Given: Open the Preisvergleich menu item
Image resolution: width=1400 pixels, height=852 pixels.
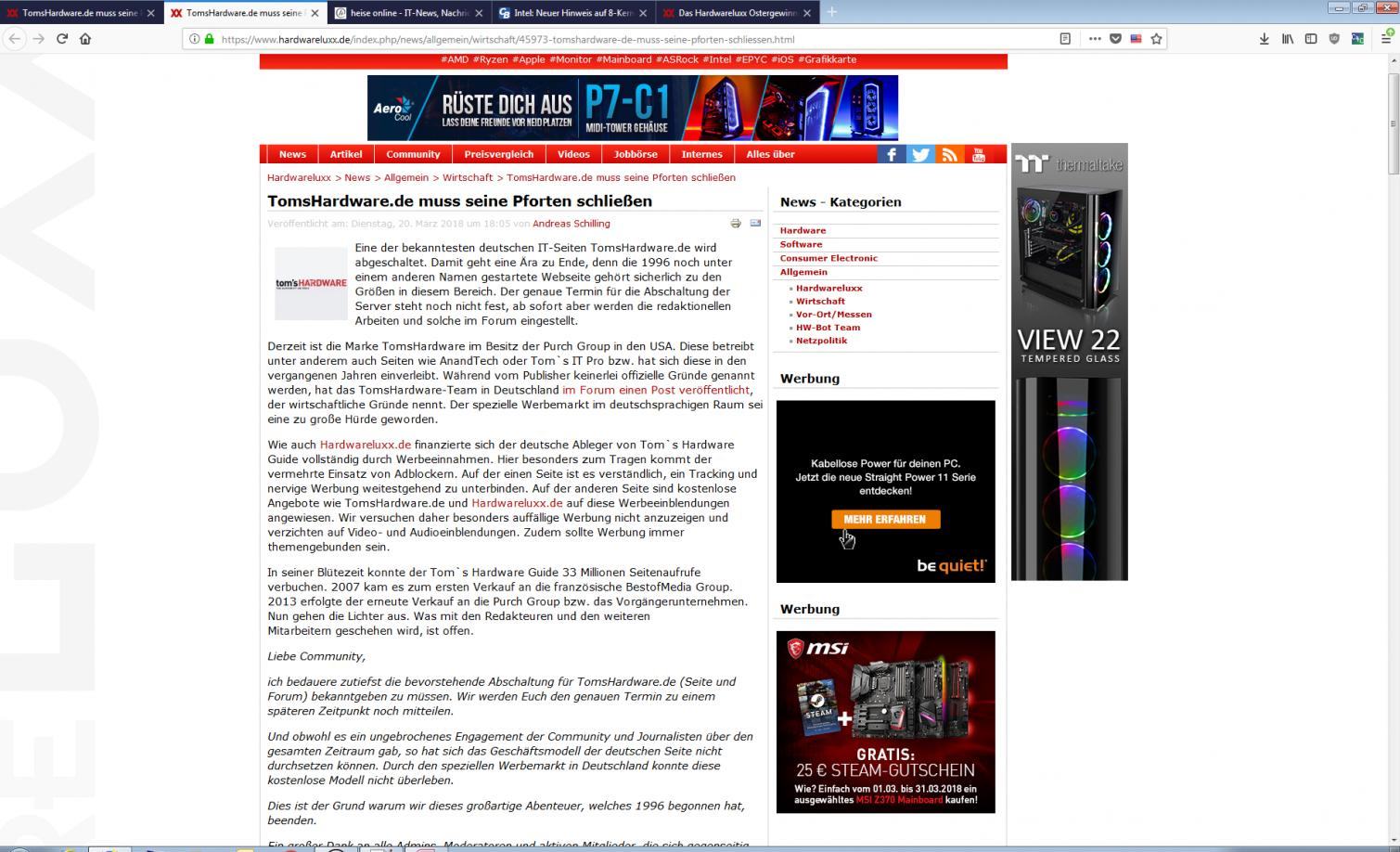Looking at the screenshot, I should (499, 154).
